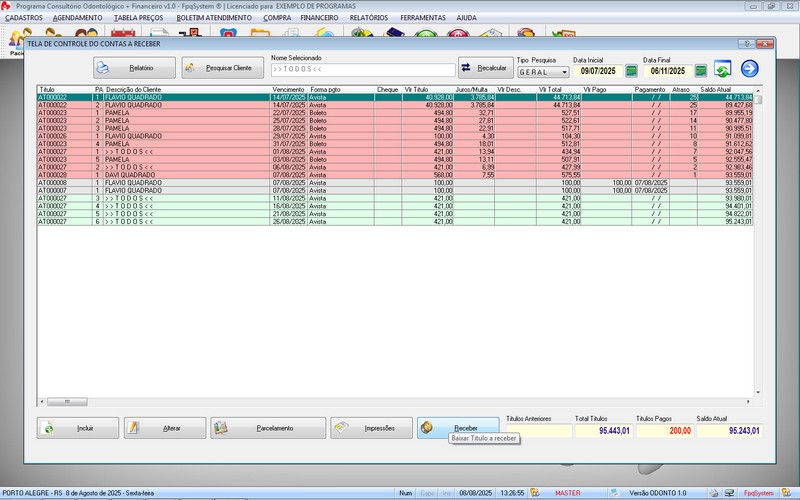Click the Relatório printer button
Viewport: 800px width, 500px height.
pos(136,68)
